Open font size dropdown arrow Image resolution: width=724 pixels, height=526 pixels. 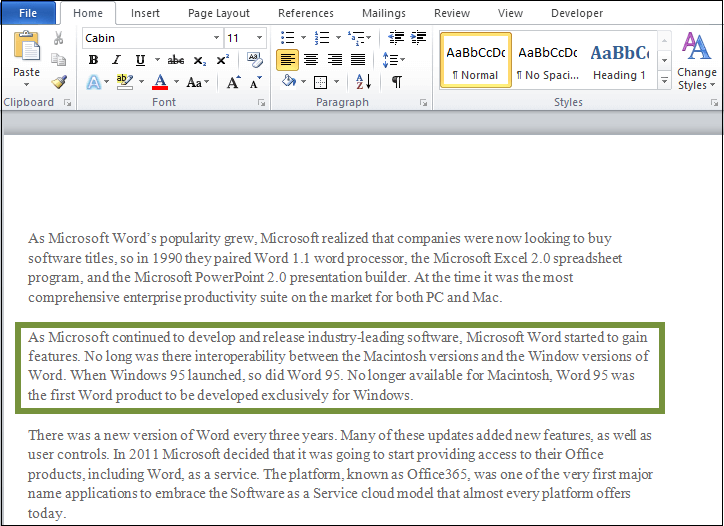[259, 38]
